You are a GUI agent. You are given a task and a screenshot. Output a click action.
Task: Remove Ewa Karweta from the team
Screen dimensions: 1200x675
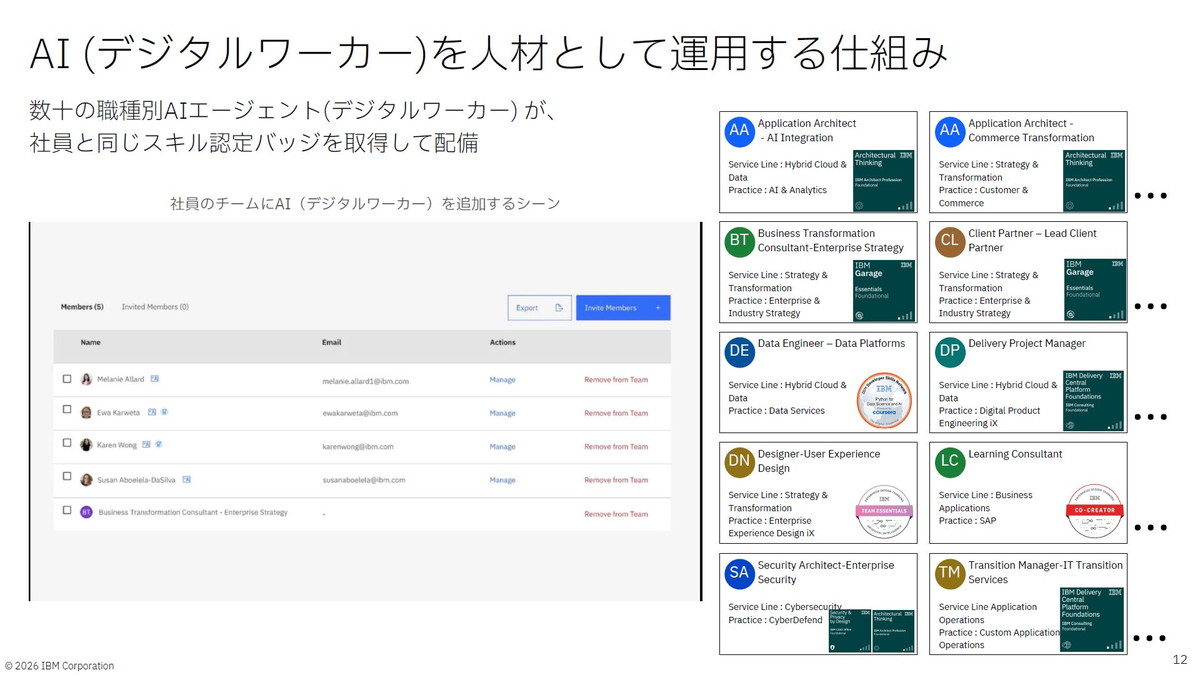(616, 413)
